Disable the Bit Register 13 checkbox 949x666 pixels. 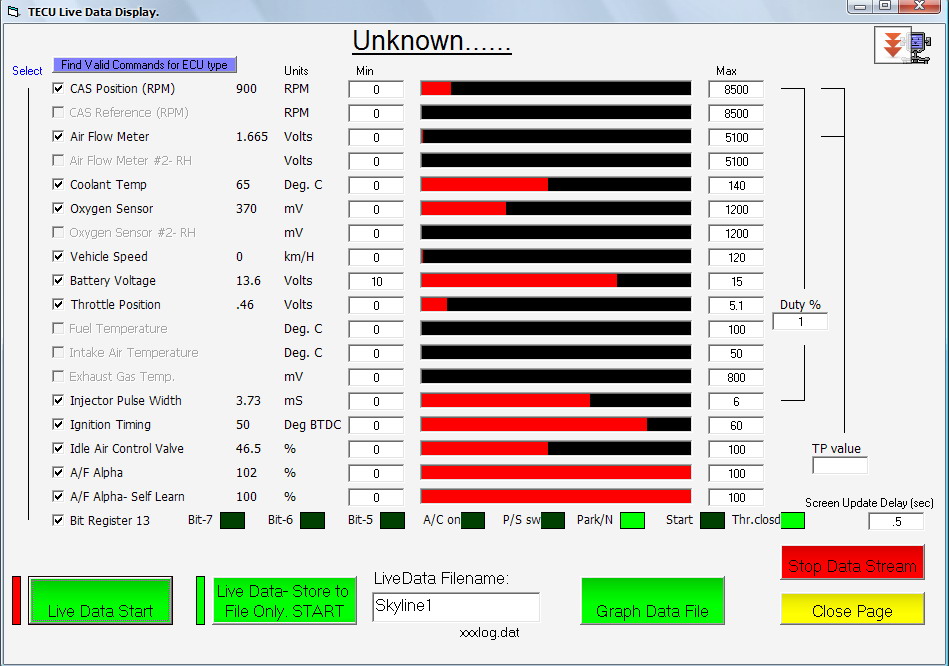[x=58, y=521]
